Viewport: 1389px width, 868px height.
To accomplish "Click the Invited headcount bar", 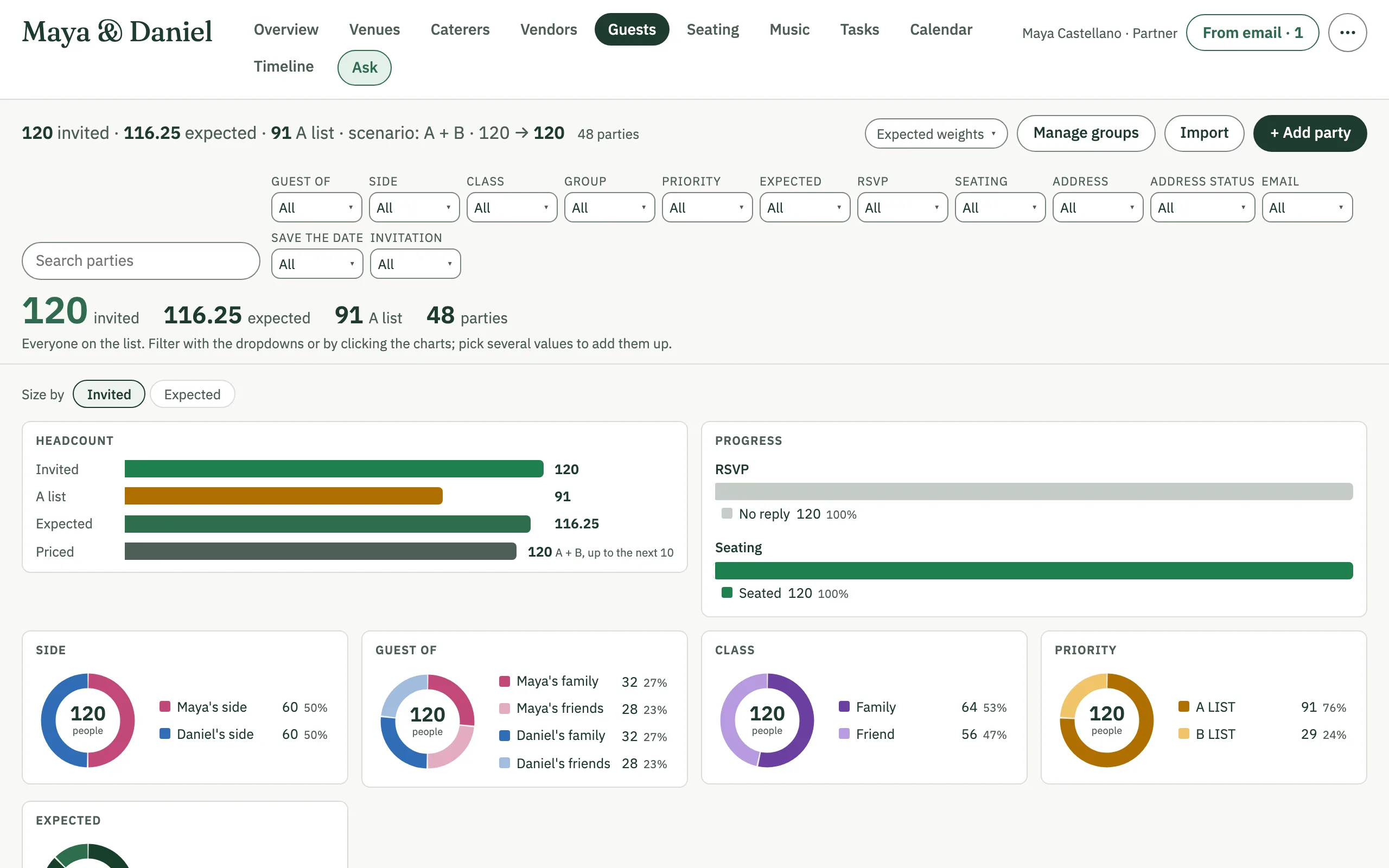I will 334,468.
